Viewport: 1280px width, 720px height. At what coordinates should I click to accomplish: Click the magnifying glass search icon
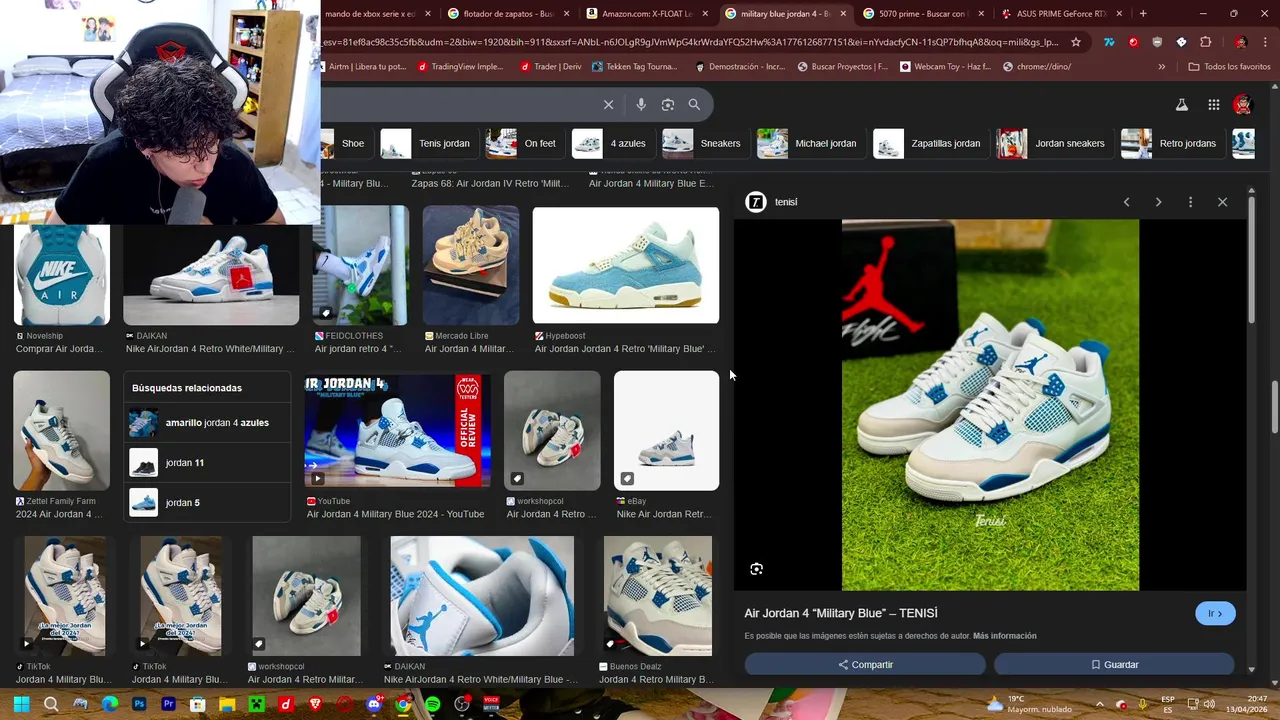[x=694, y=104]
